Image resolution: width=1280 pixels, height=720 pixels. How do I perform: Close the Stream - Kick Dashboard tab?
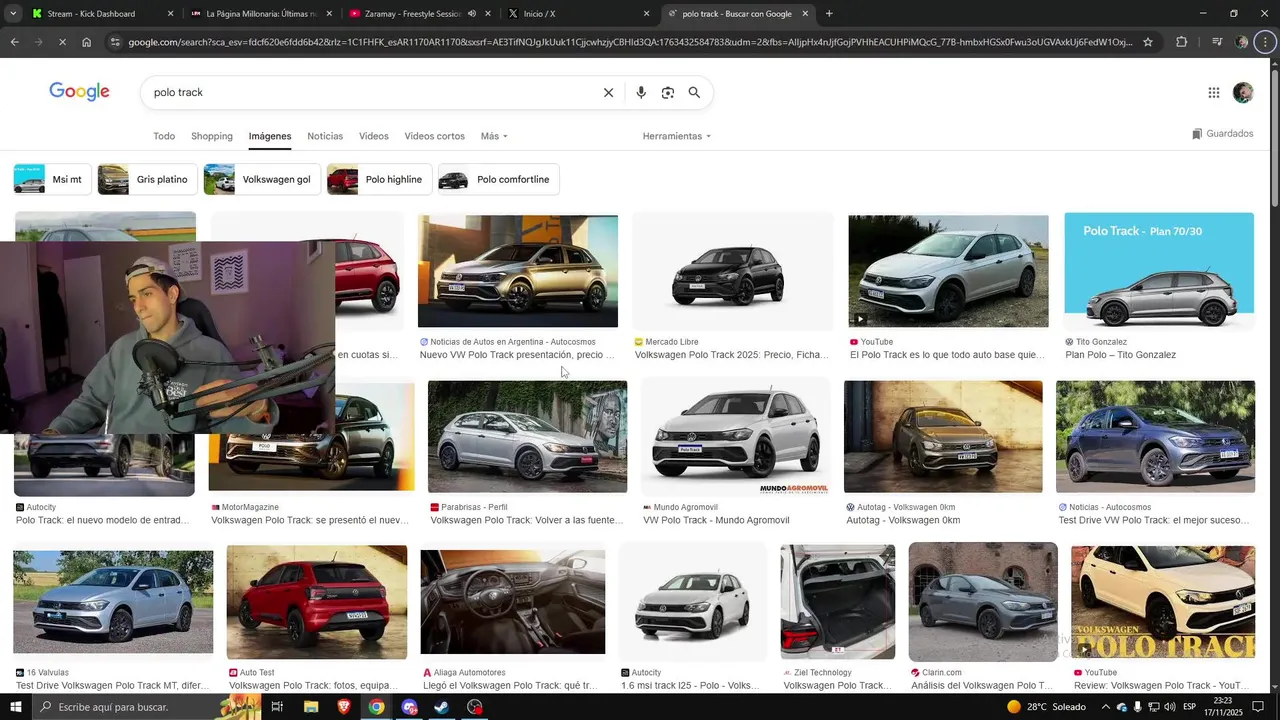170,14
